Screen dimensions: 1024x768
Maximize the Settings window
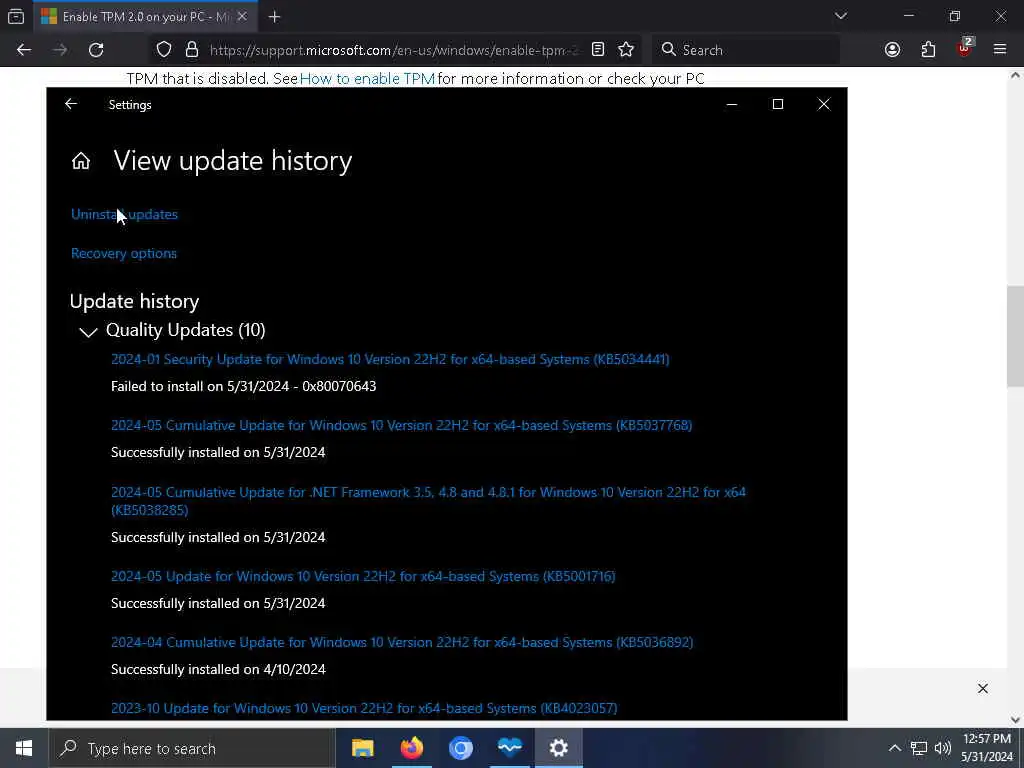[x=777, y=104]
